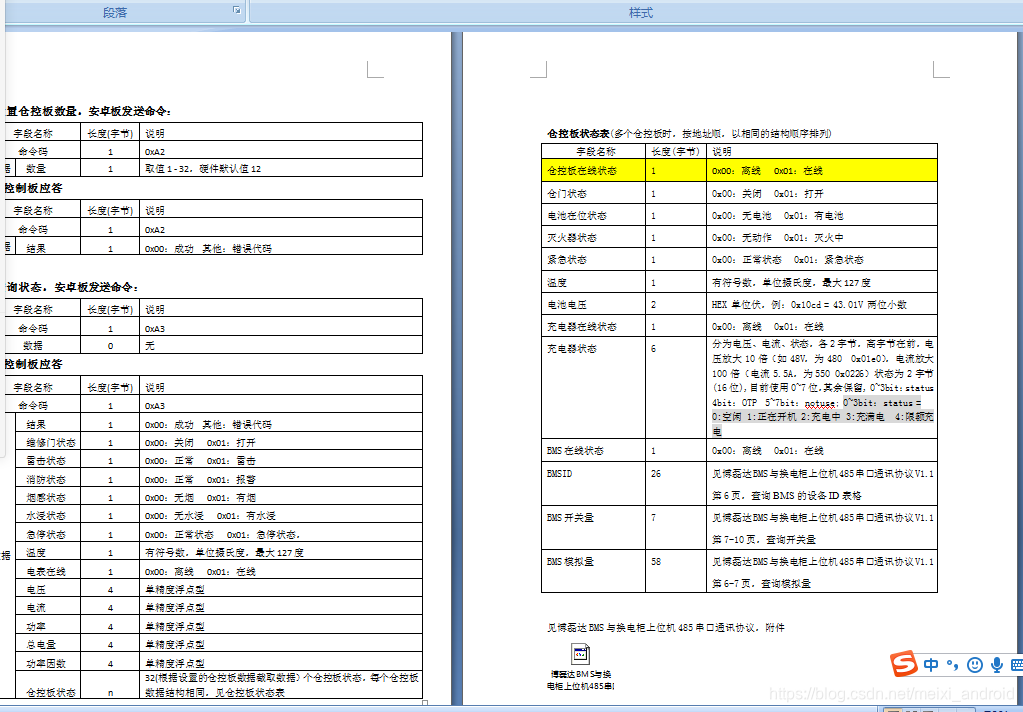
Task: Click the misspelled word nstuse in 充电器状态 description
Action: point(819,403)
